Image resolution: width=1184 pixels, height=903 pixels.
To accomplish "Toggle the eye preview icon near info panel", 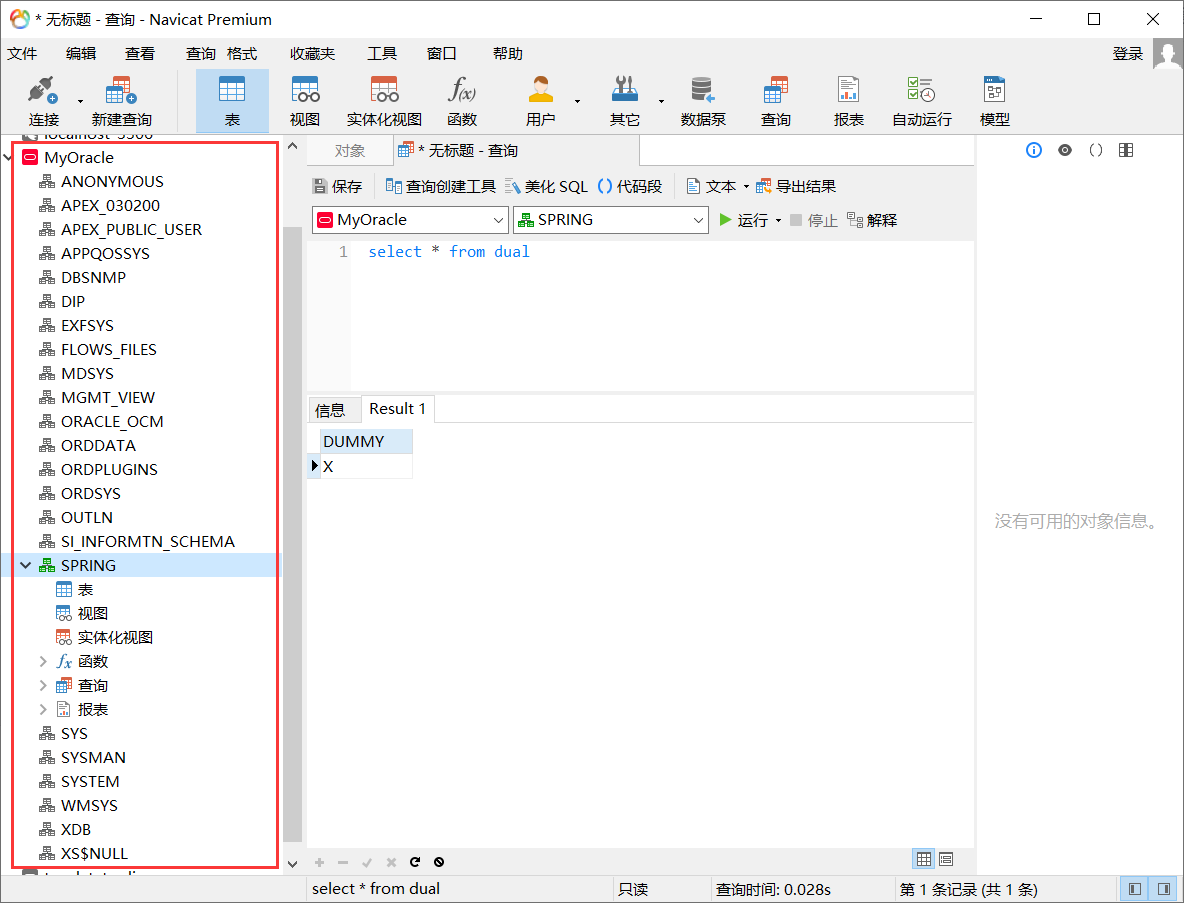I will (1064, 150).
